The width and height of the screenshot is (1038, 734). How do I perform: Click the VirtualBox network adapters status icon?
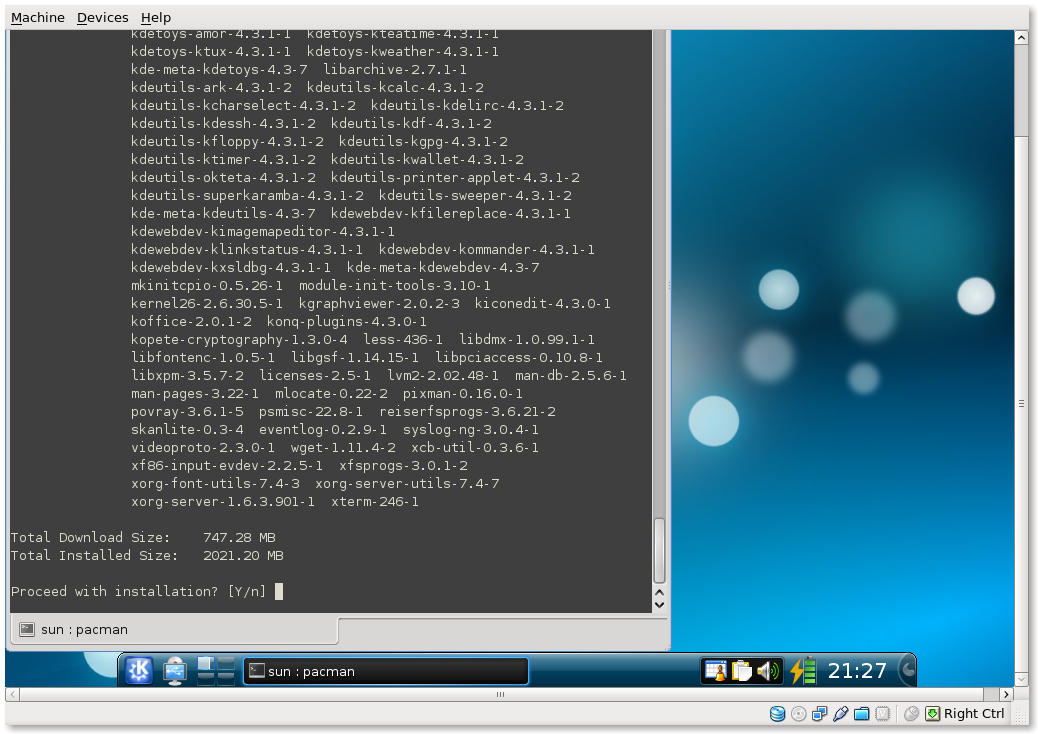(819, 713)
